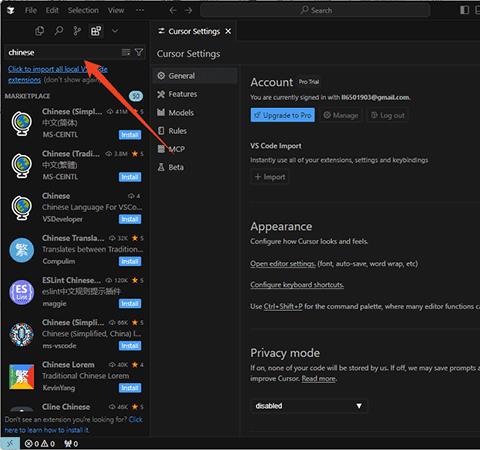
Task: Select Features settings section
Action: point(195,94)
